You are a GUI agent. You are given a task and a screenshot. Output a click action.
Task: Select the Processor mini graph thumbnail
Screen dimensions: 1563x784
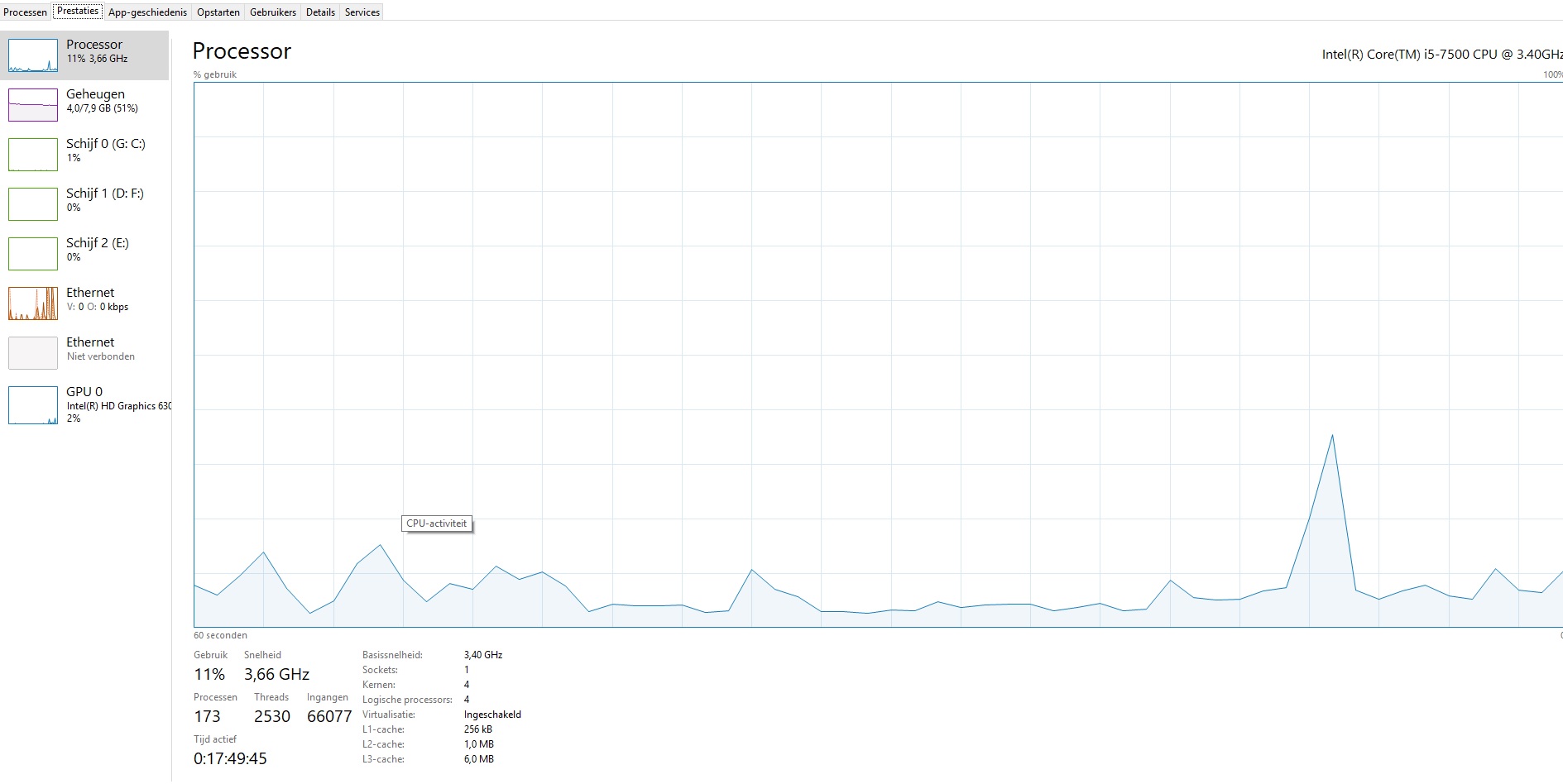coord(33,55)
